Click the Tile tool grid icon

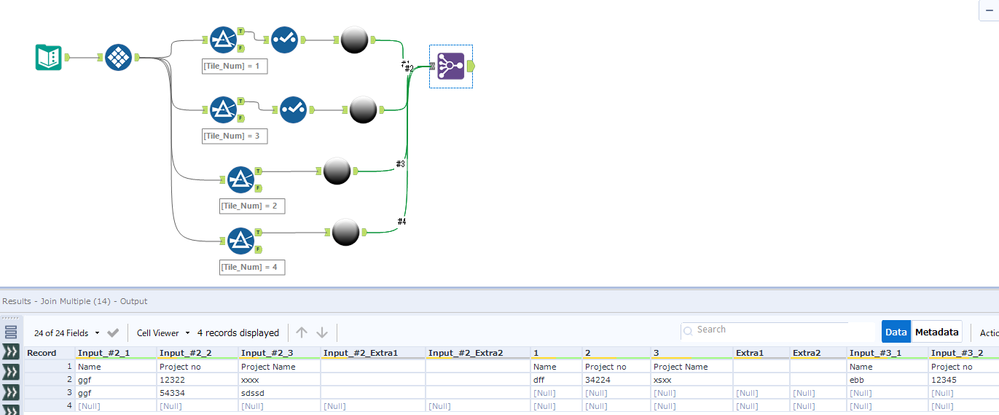click(119, 57)
